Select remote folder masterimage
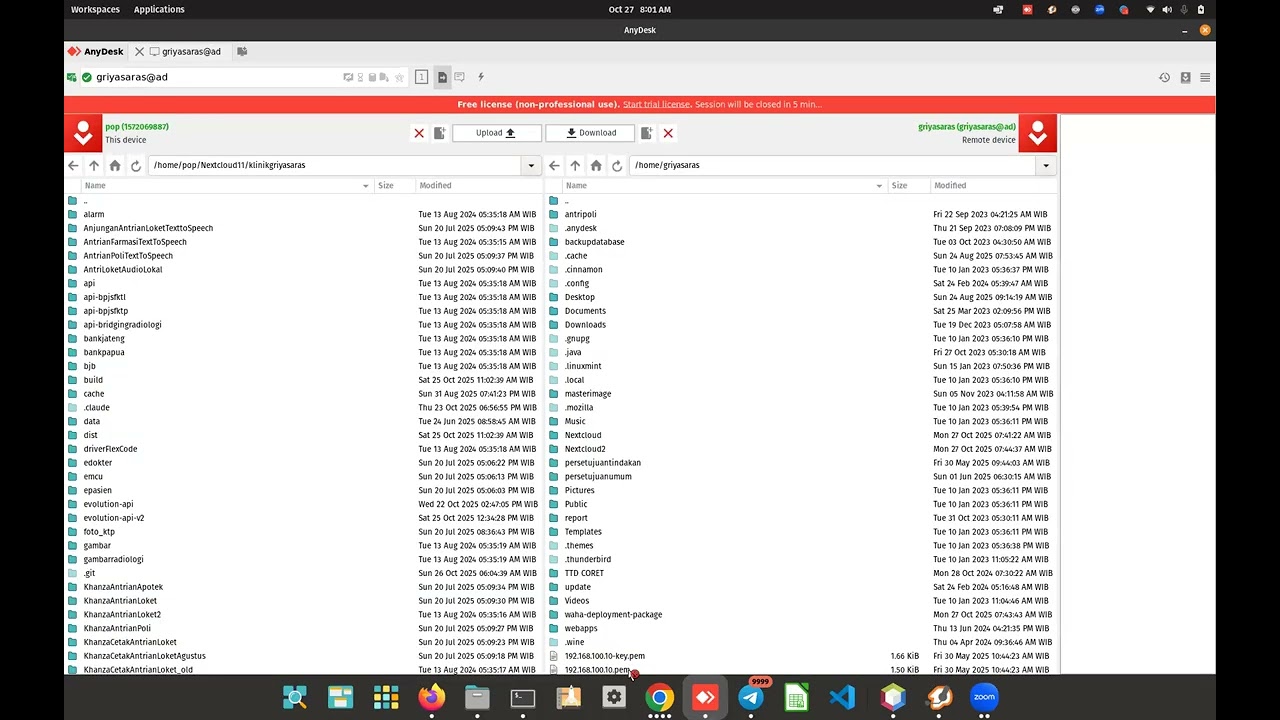 point(587,394)
